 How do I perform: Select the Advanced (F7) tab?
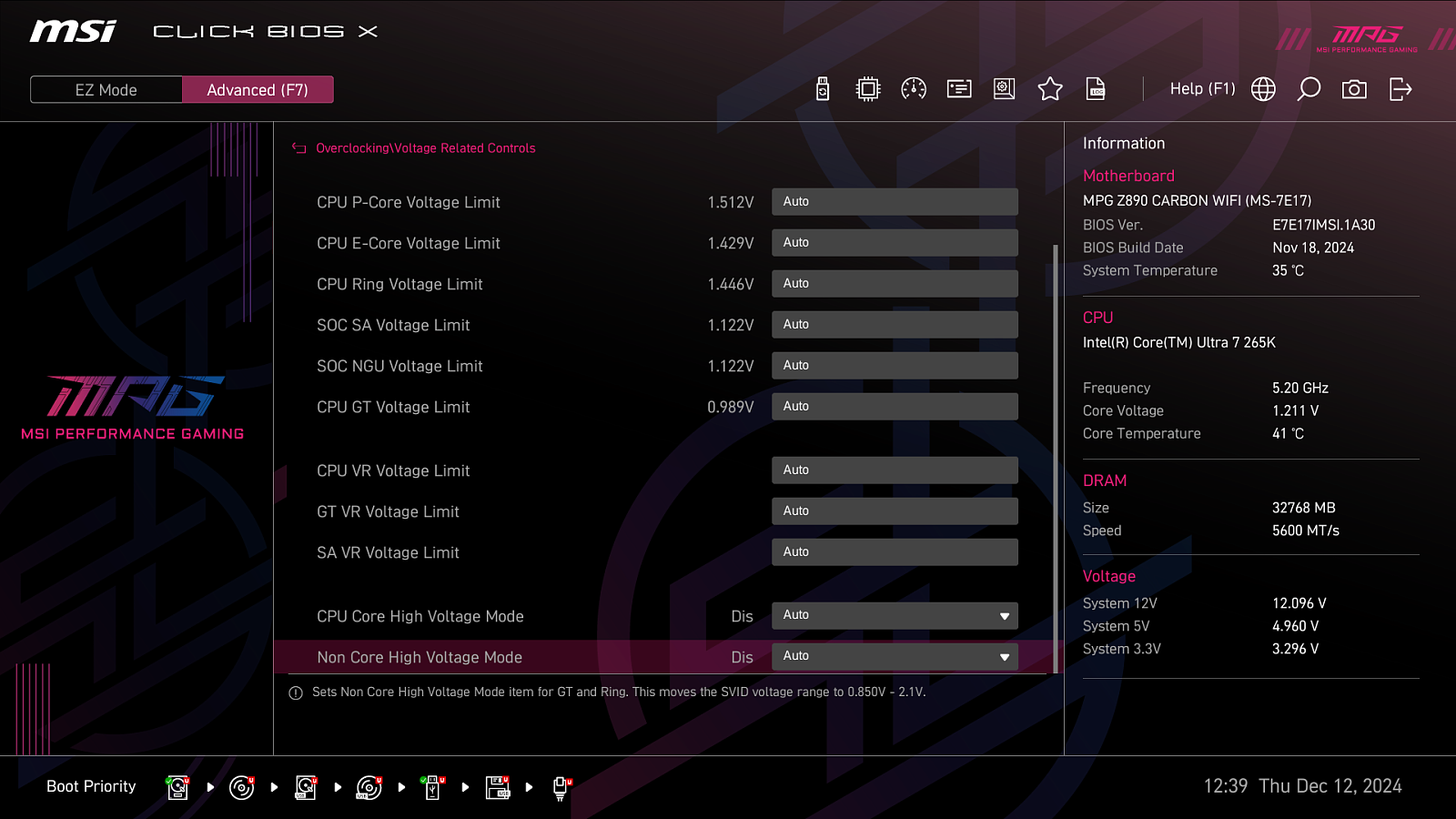coord(258,90)
